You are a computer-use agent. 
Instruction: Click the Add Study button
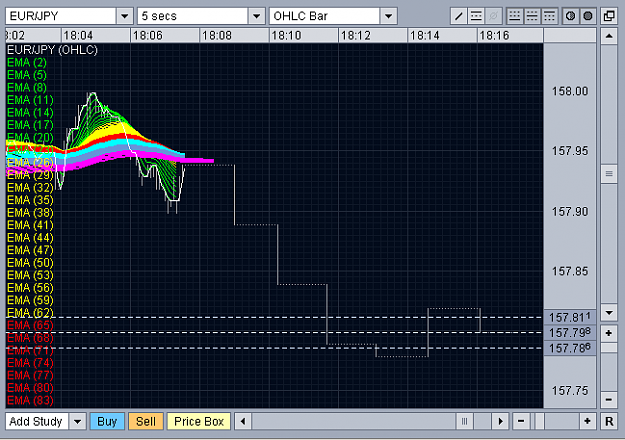37,421
